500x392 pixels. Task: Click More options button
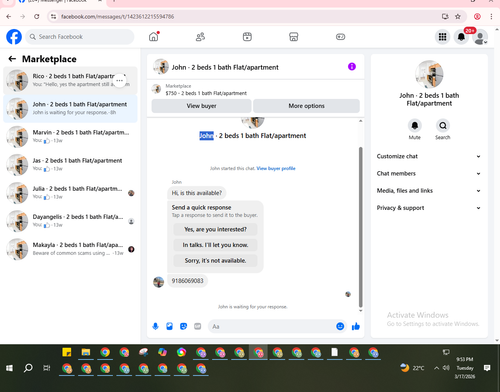tap(306, 106)
